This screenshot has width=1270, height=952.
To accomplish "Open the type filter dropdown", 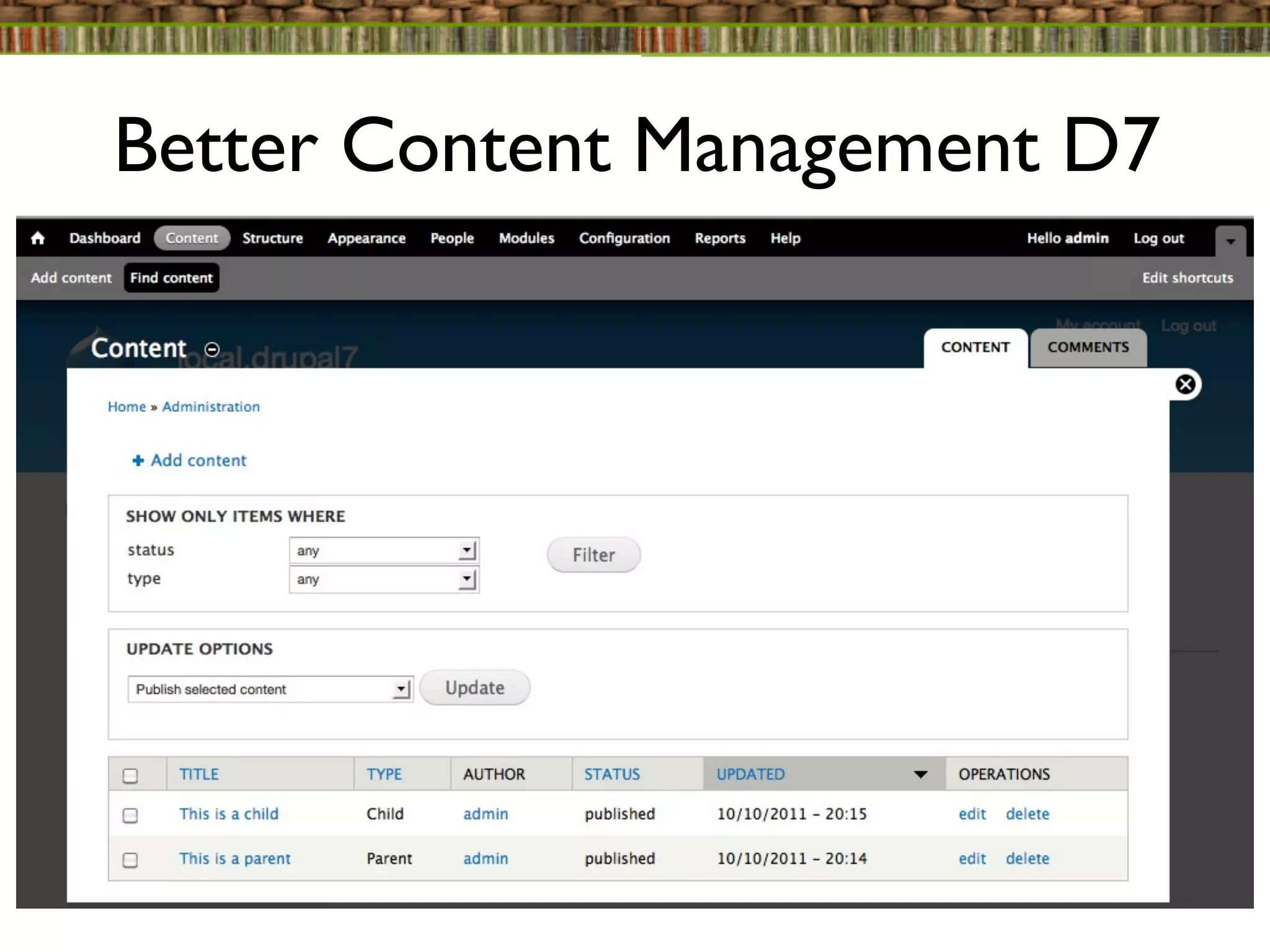I will [384, 580].
